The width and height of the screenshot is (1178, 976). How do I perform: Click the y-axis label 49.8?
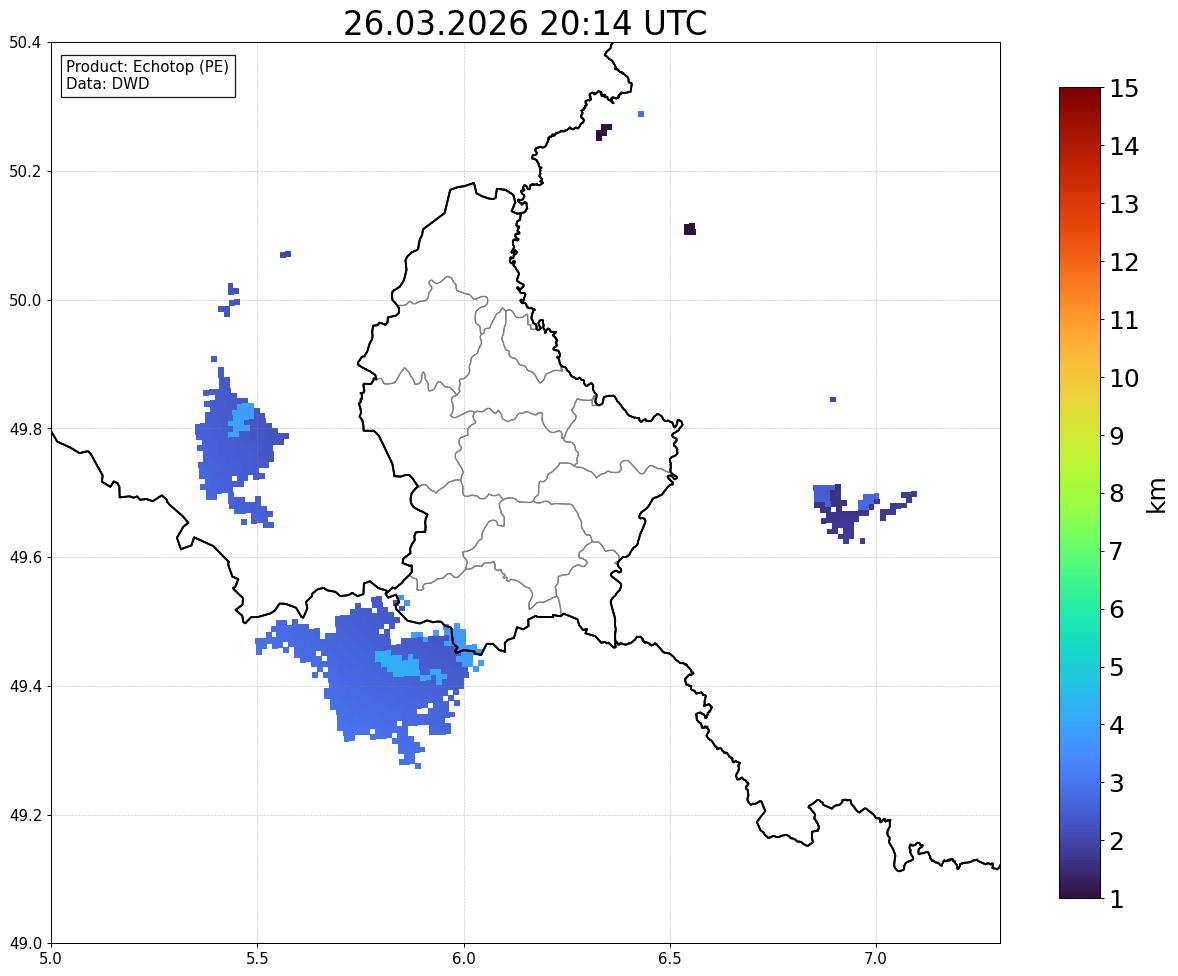(25, 429)
